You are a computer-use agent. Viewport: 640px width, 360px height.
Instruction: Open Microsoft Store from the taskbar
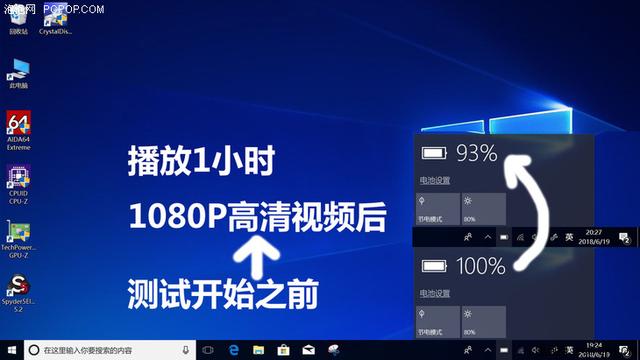(x=283, y=350)
